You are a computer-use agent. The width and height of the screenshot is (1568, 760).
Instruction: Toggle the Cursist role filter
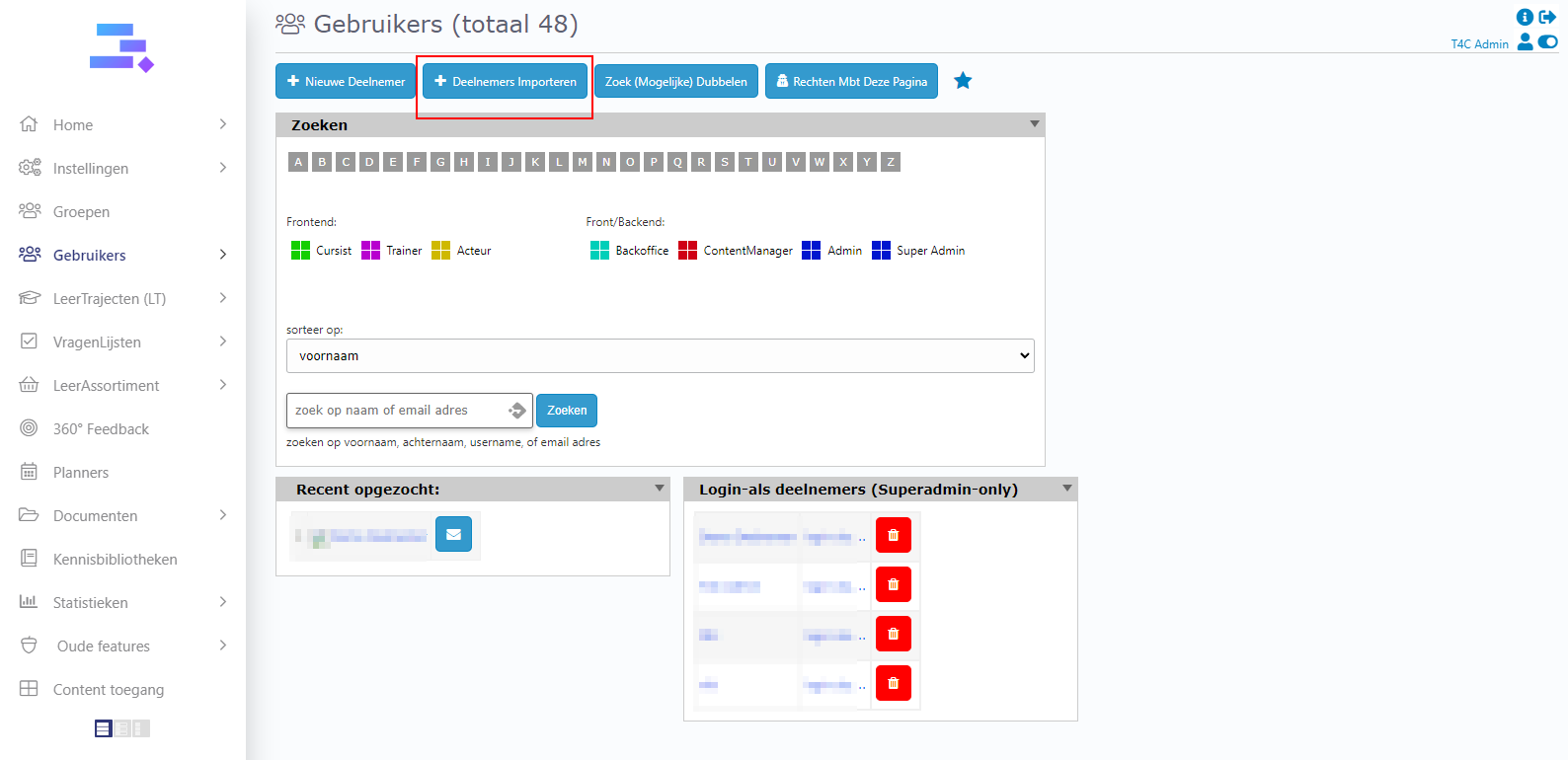(300, 251)
